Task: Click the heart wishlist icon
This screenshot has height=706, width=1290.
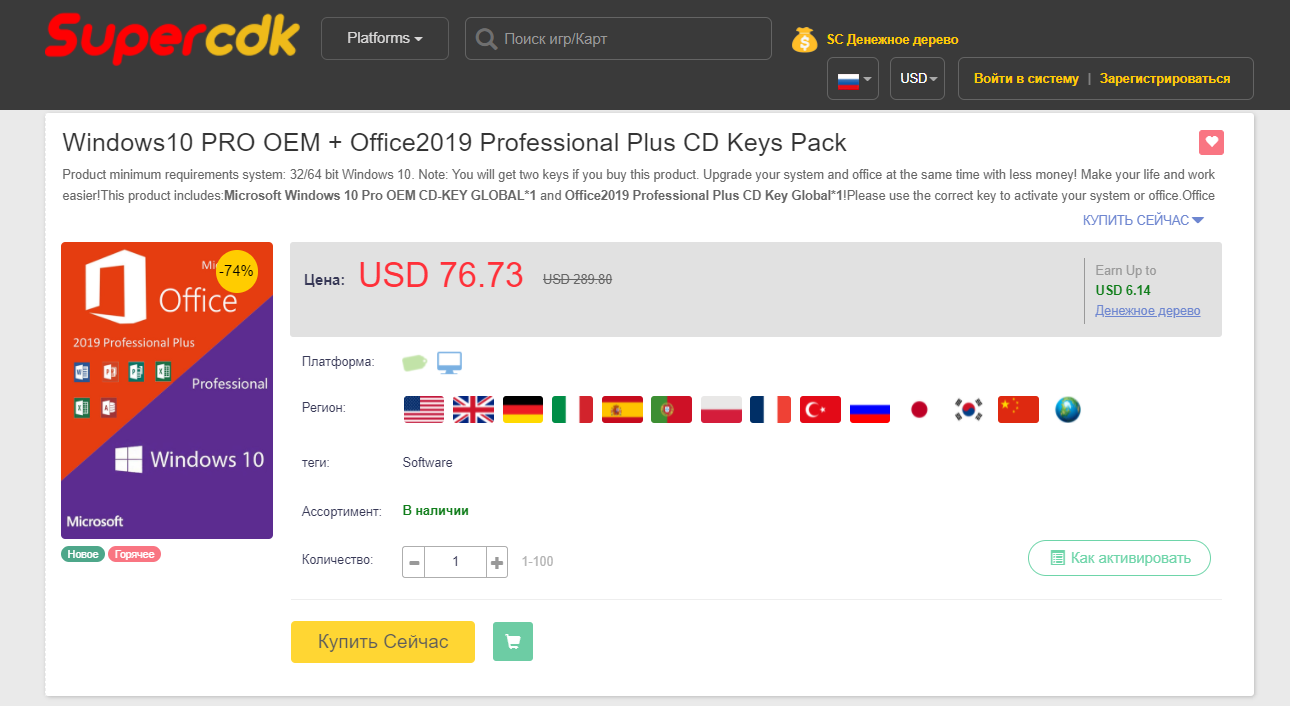Action: (1212, 143)
